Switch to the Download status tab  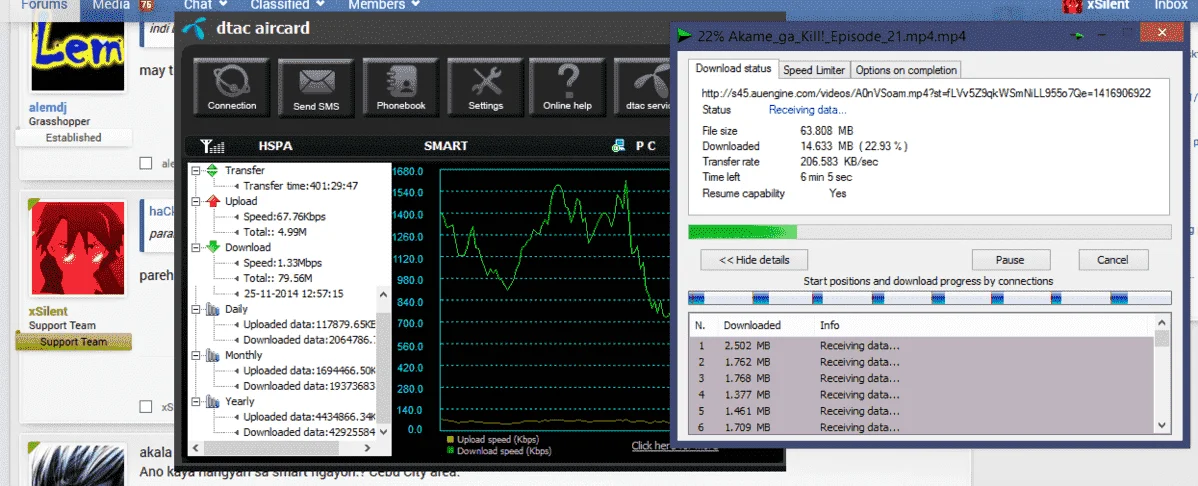[733, 69]
